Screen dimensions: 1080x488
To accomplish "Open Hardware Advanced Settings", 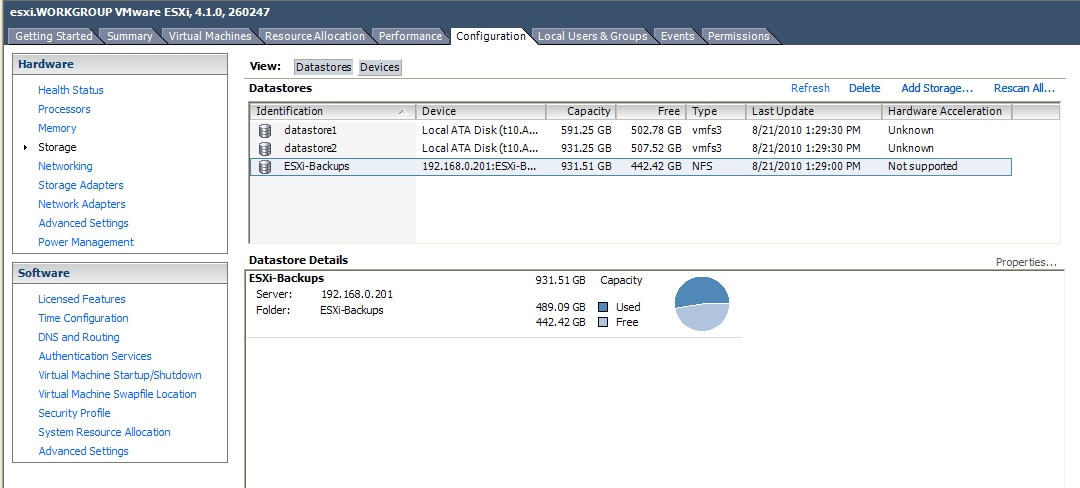I will [83, 223].
